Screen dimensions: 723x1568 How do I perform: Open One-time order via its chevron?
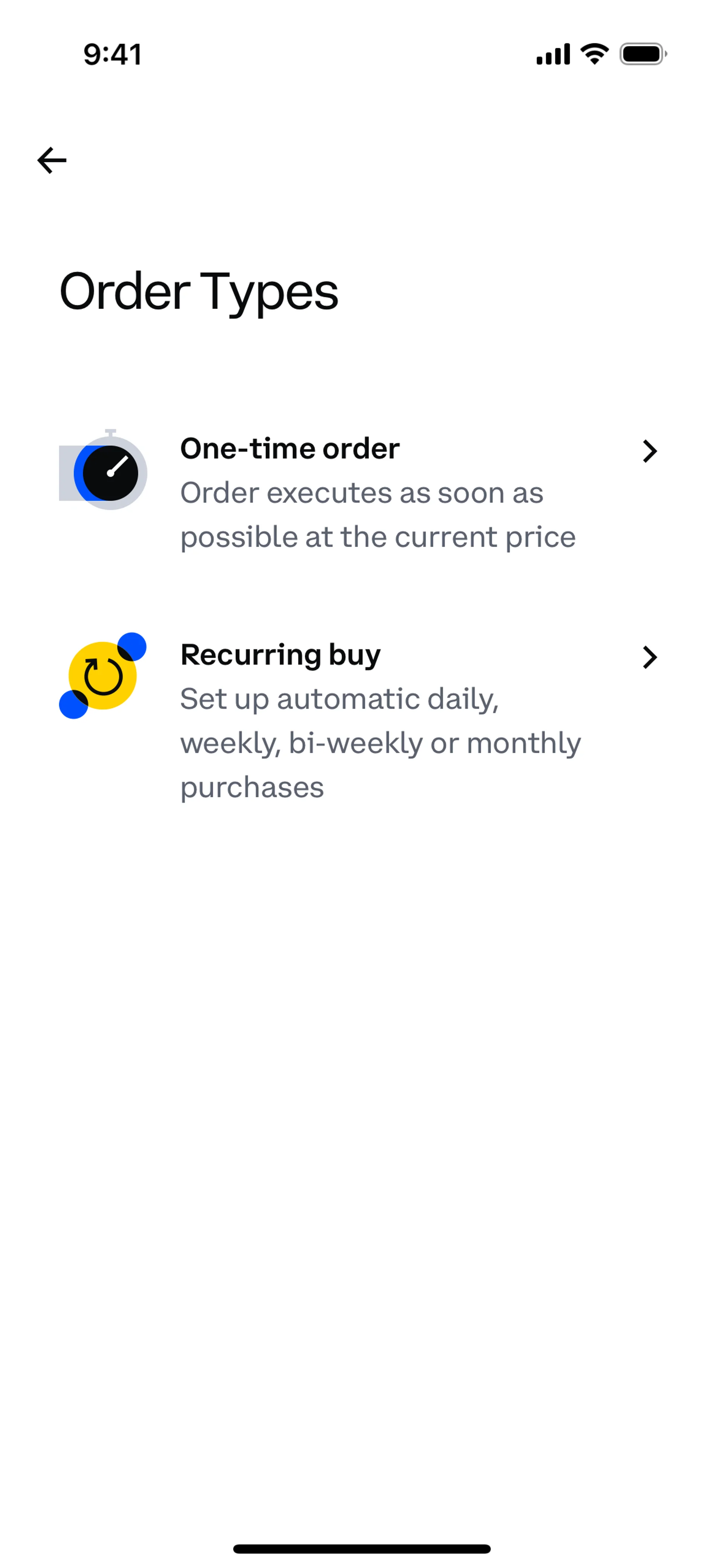(650, 451)
